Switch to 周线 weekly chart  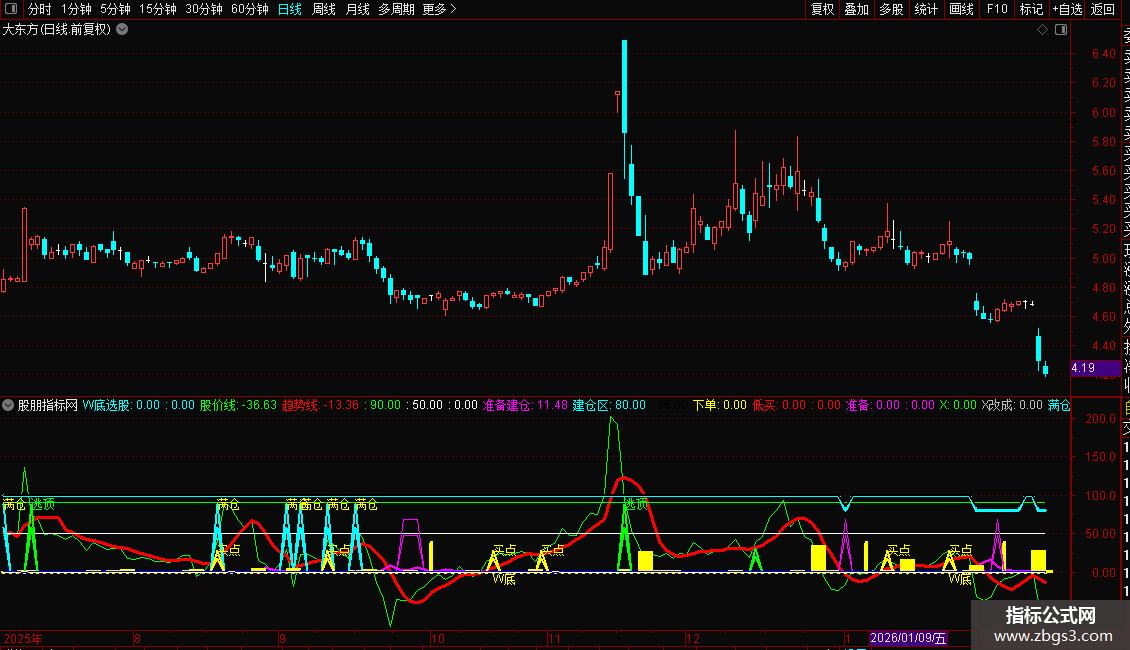pyautogui.click(x=324, y=9)
